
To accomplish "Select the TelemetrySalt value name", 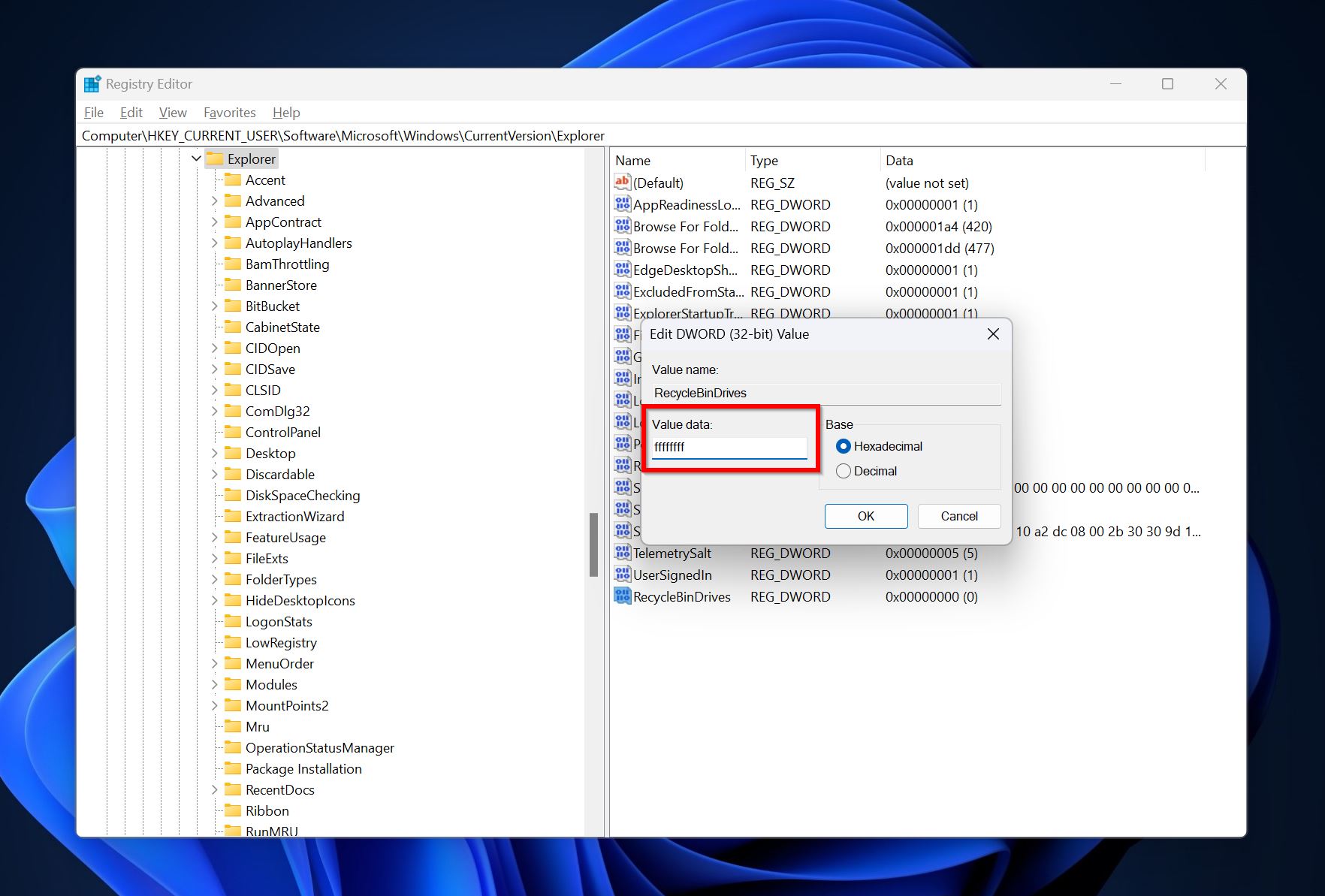I will [672, 553].
